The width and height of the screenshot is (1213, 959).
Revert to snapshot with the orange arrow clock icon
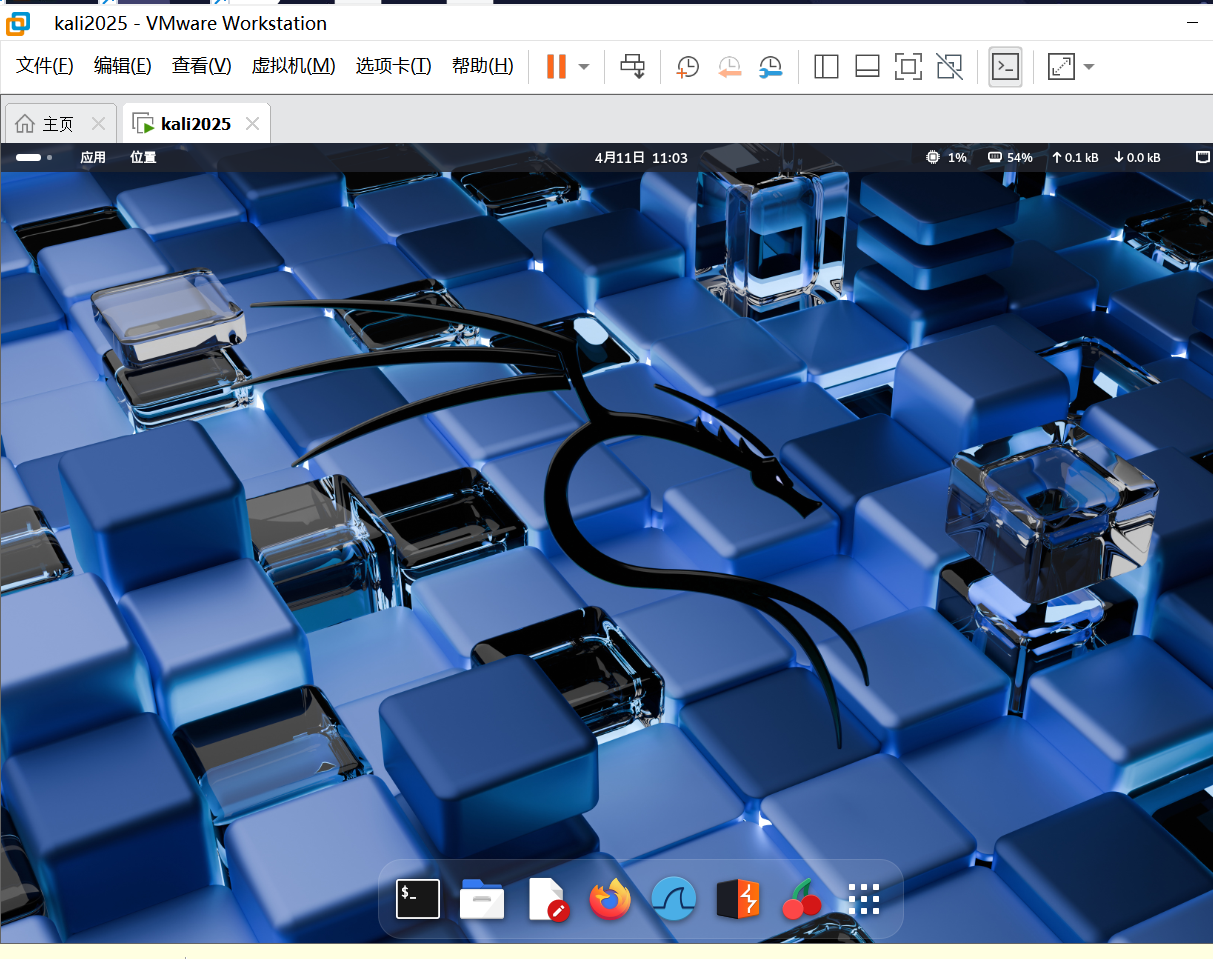[729, 67]
